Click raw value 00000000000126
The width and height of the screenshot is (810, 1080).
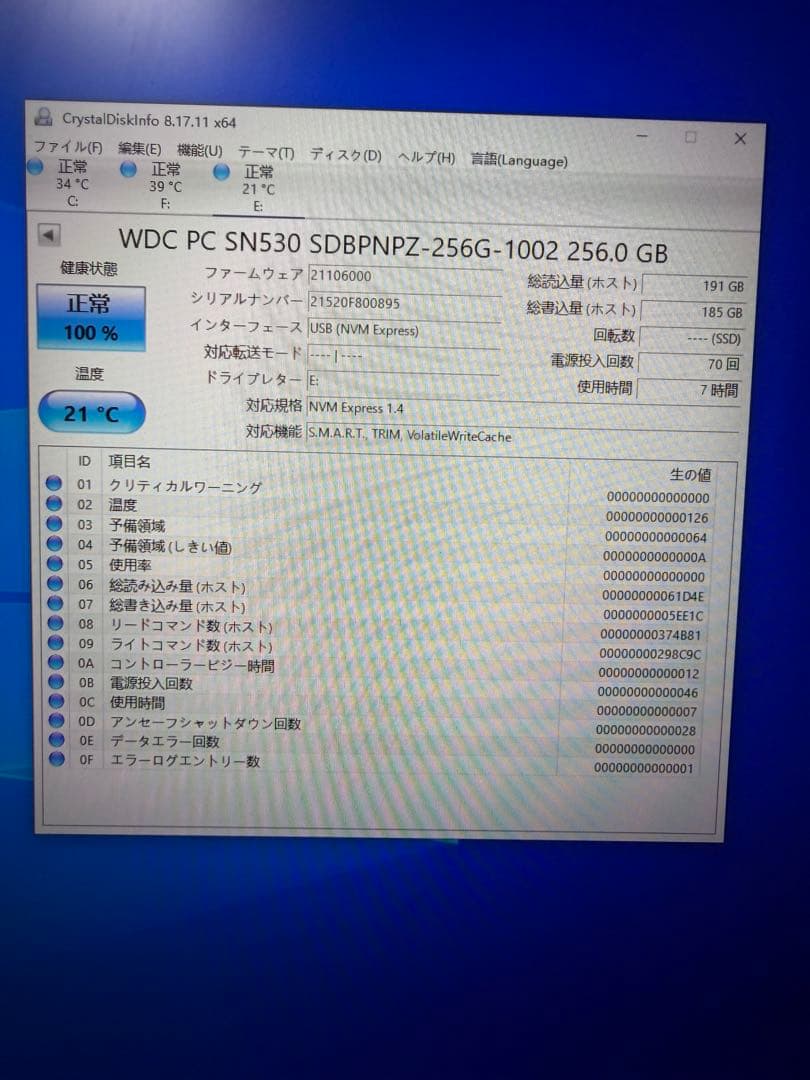coord(657,517)
